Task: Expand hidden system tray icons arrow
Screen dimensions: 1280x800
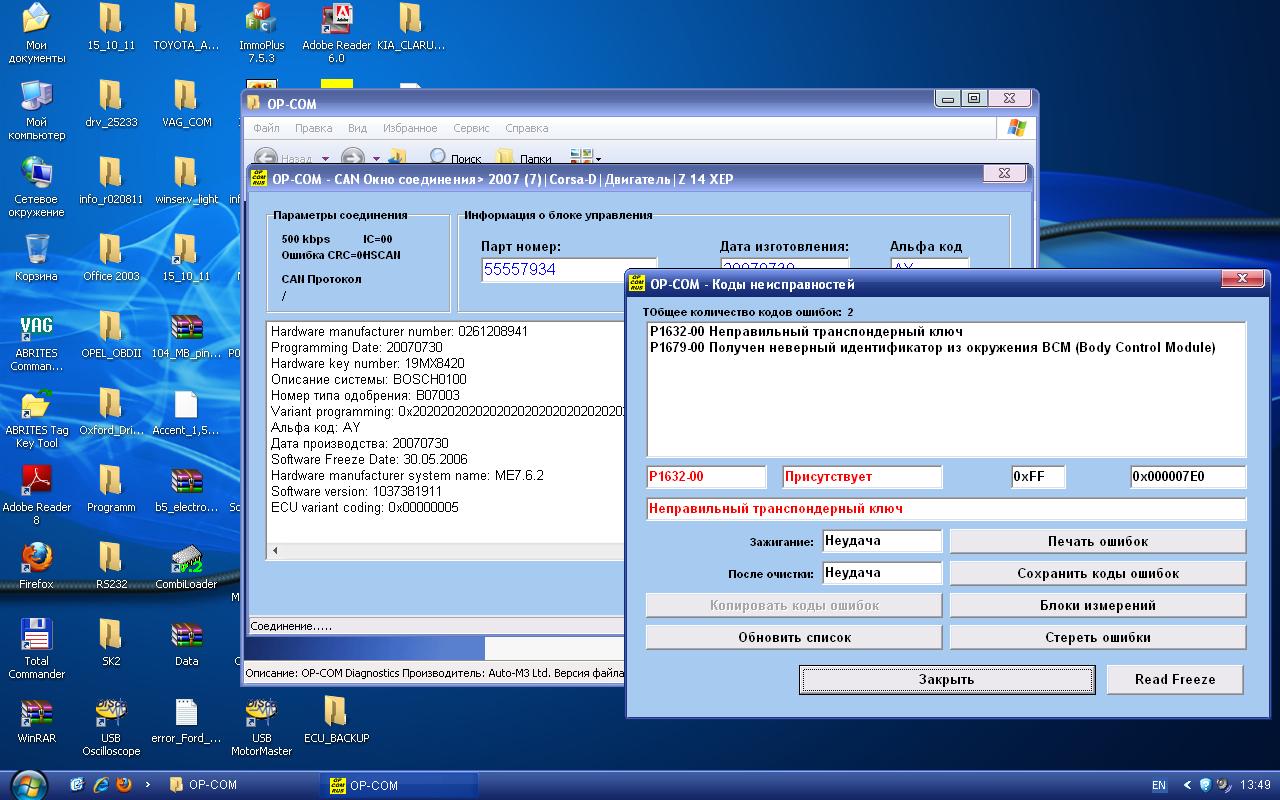Action: point(1187,785)
